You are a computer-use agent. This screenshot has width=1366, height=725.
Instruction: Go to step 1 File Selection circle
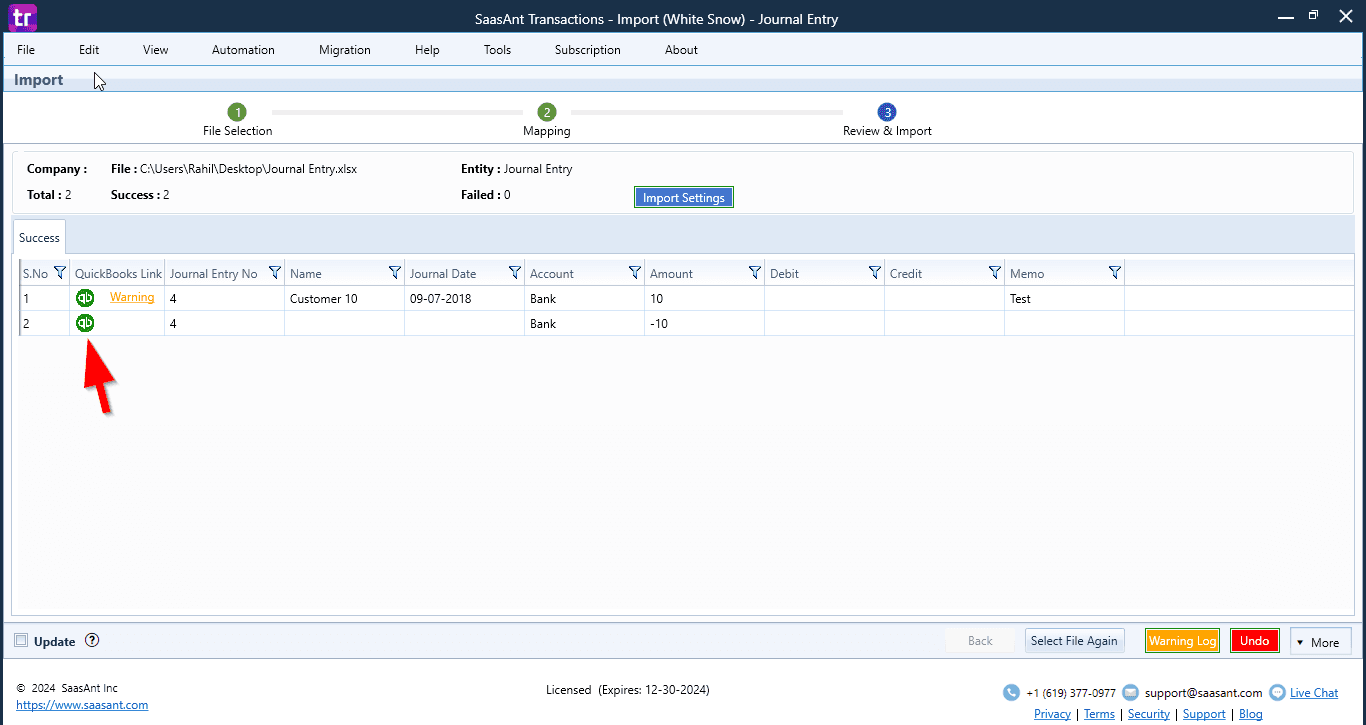(x=237, y=112)
